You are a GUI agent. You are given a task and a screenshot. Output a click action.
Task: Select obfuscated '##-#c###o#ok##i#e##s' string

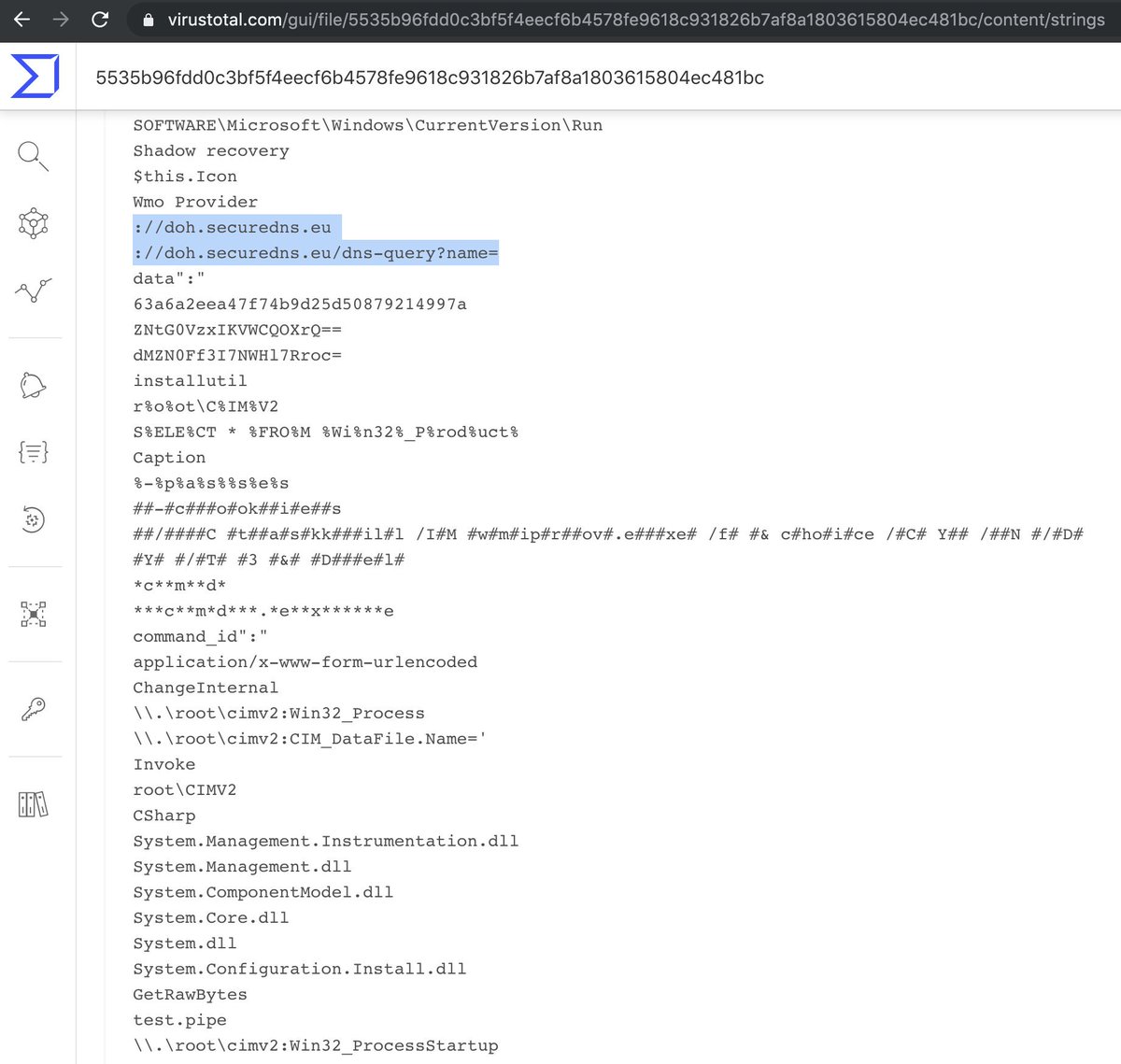click(237, 508)
